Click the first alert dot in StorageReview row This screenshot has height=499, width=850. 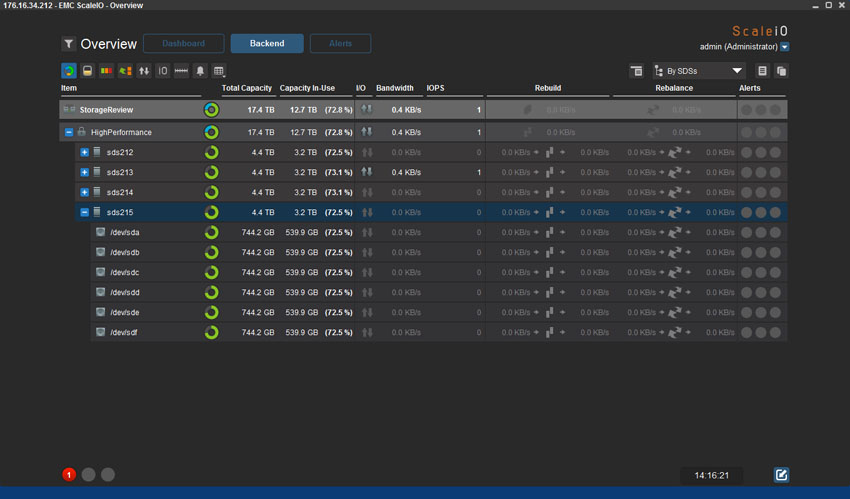[x=746, y=110]
